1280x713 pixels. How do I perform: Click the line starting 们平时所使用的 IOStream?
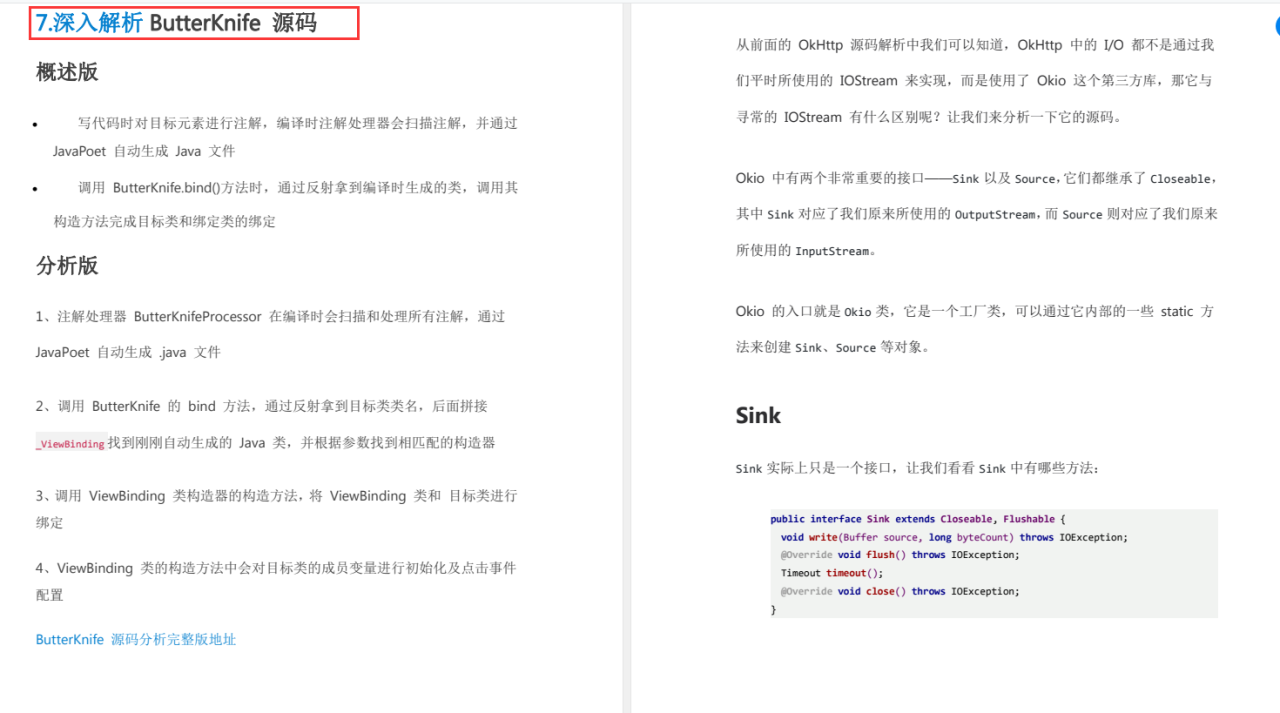[x=974, y=81]
